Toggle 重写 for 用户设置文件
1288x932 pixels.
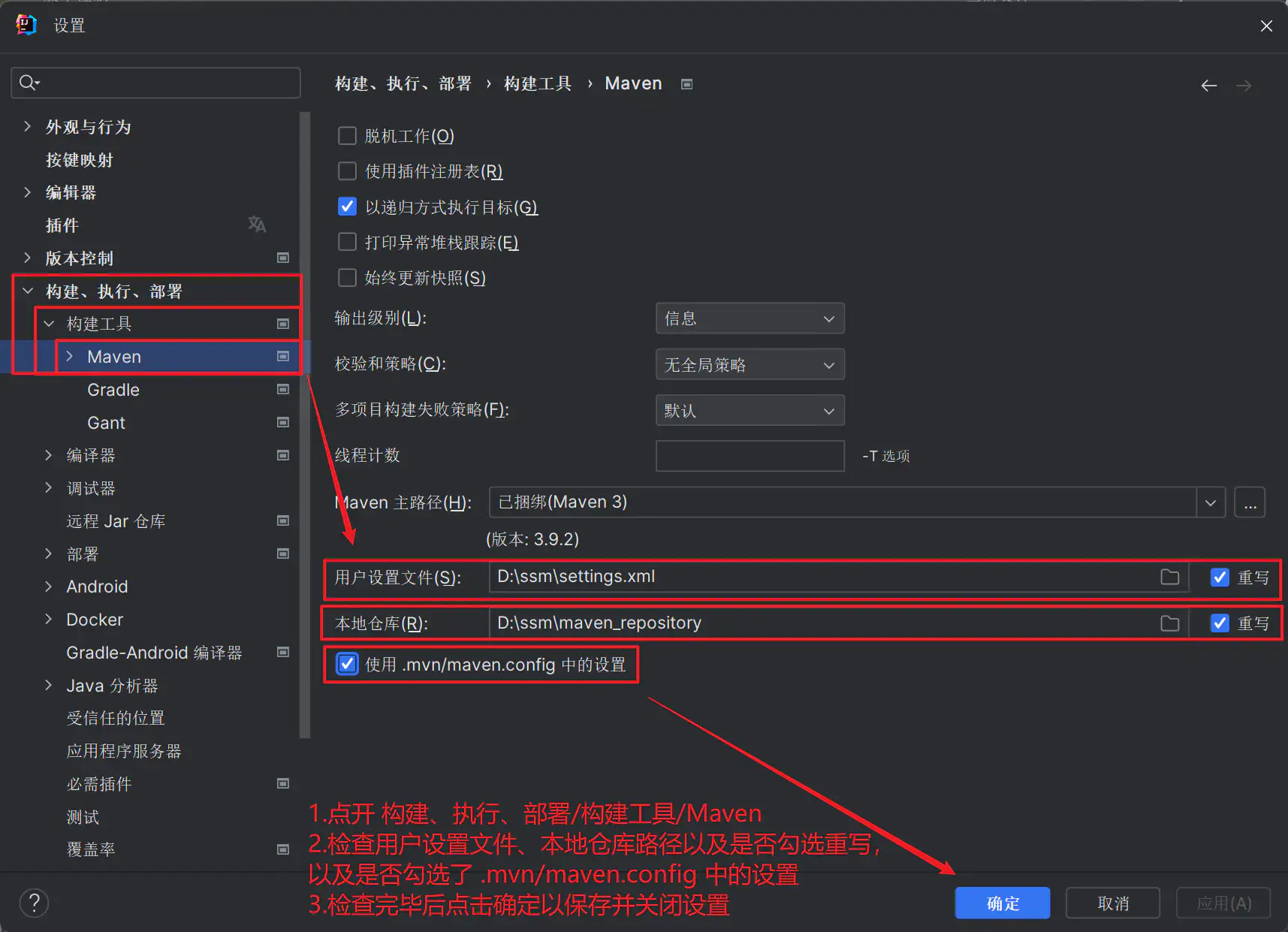(x=1220, y=577)
